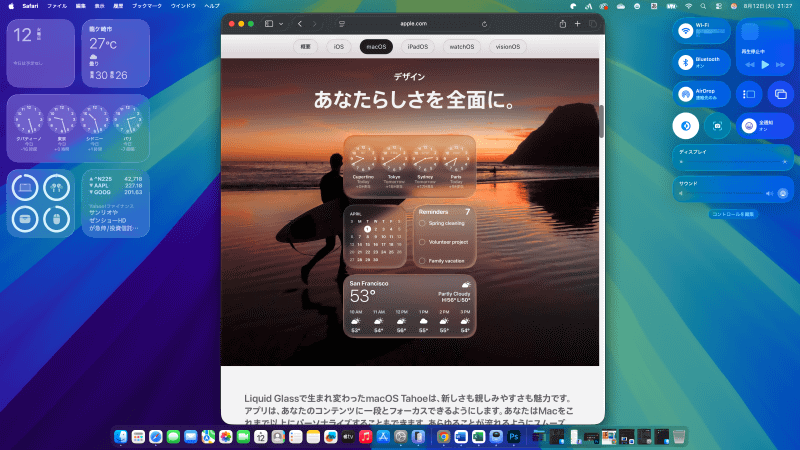
Task: Toggle Screen Mirroring control
Action: click(x=781, y=94)
